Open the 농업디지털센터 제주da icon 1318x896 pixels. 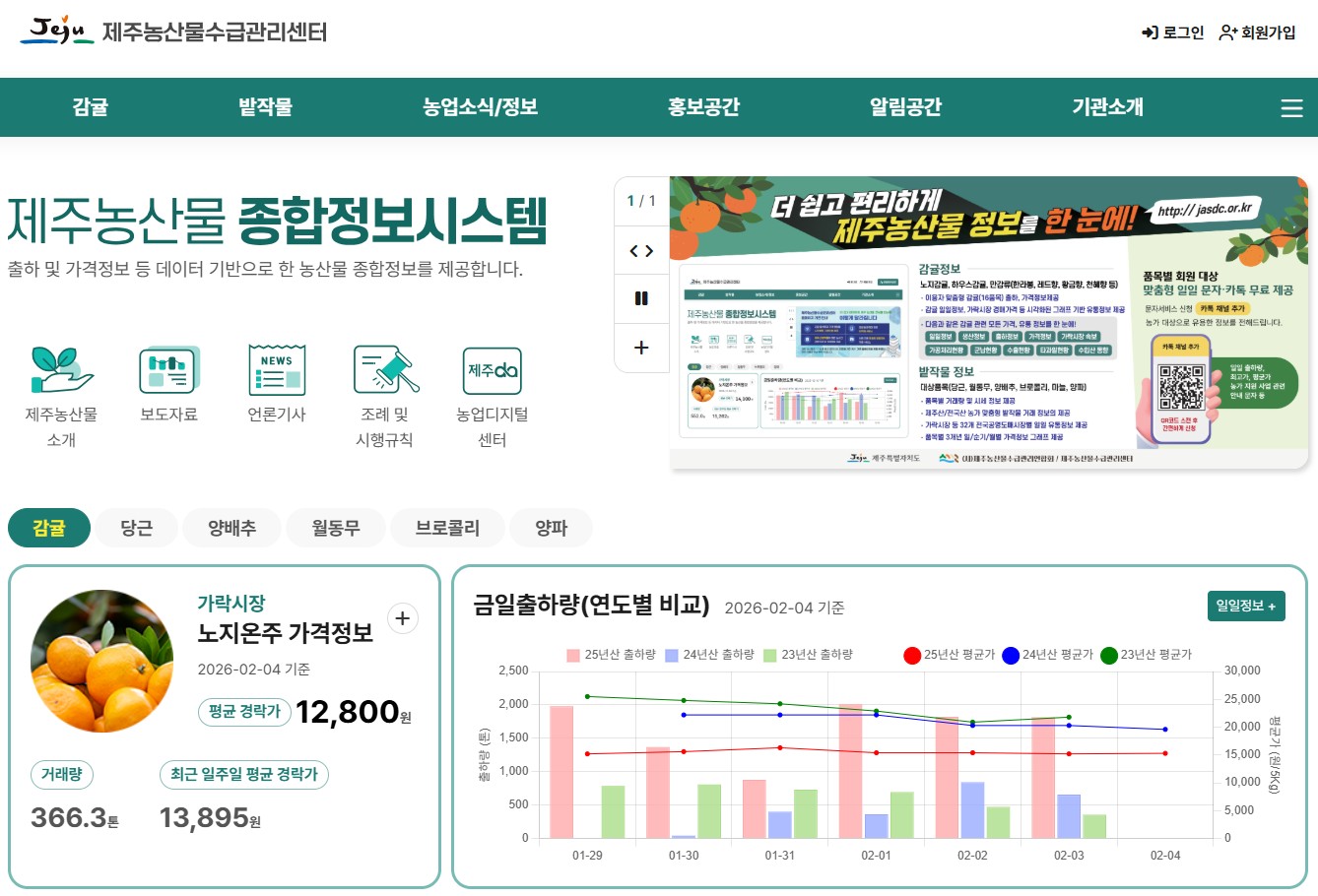(492, 369)
